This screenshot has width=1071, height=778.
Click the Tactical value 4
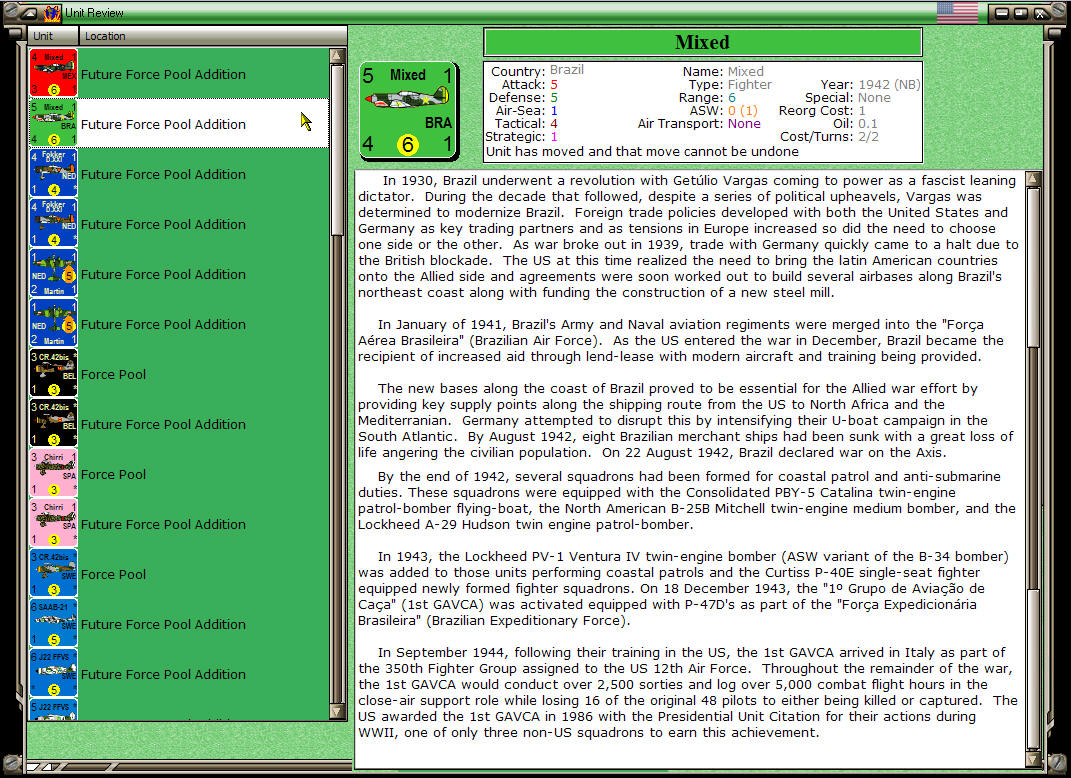point(554,124)
